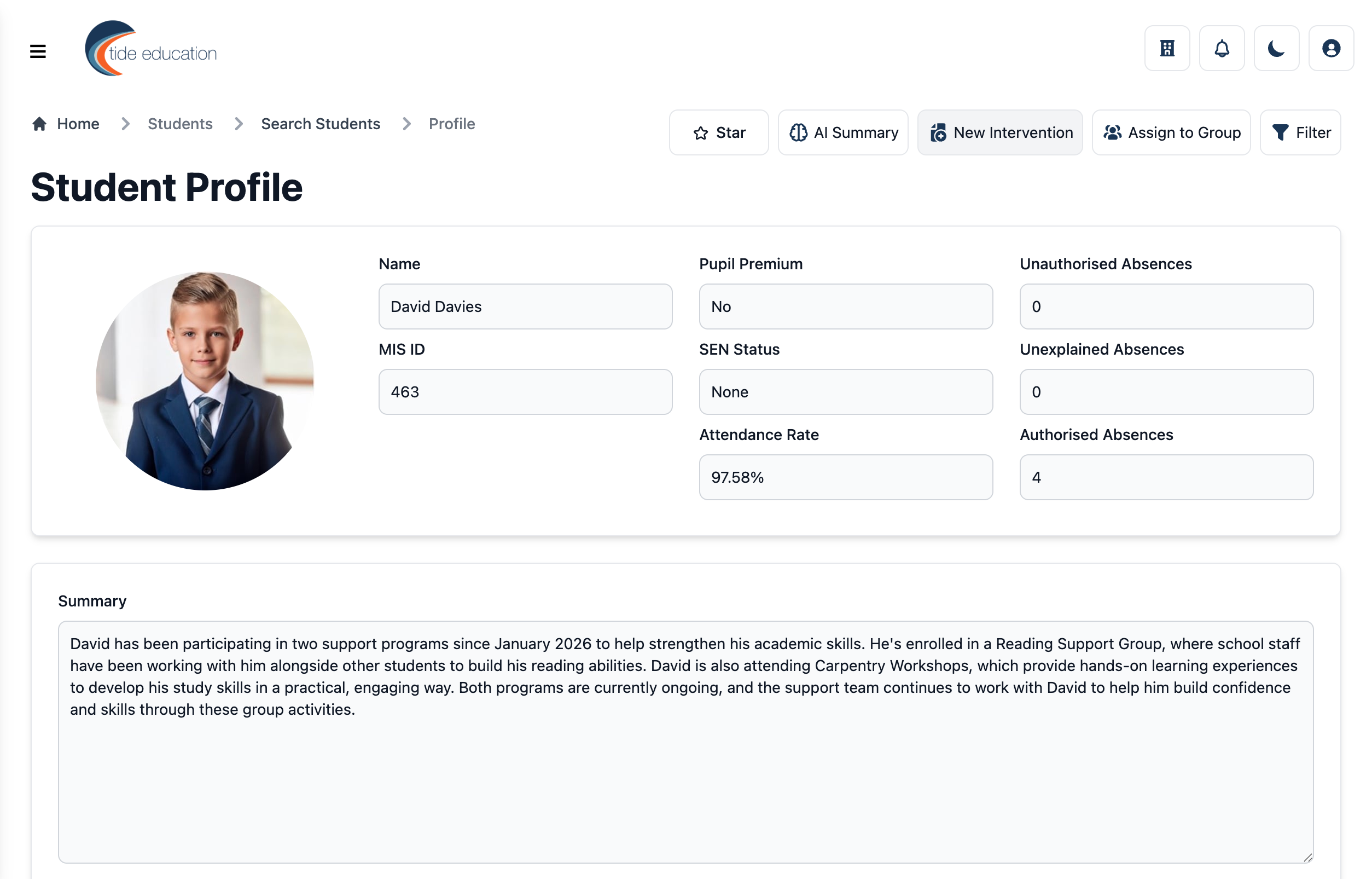Generate the AI Summary
Screen dimensions: 1372x879
click(x=842, y=133)
